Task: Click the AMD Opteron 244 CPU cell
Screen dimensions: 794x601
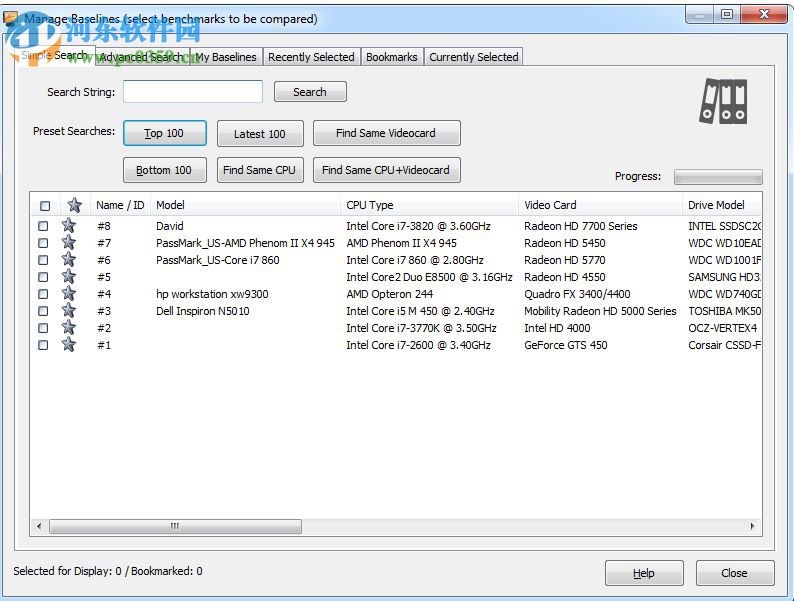Action: (390, 294)
